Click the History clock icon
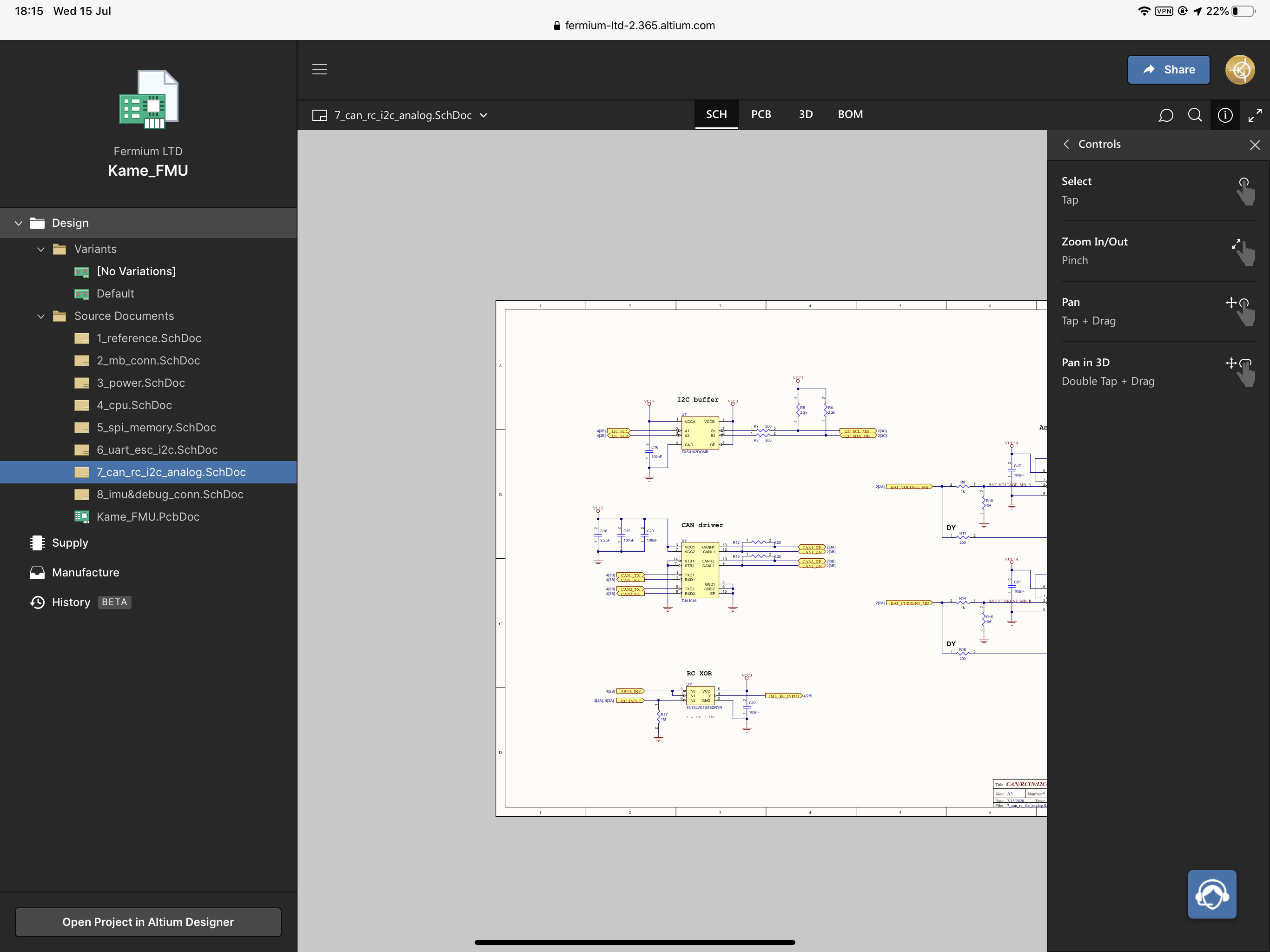This screenshot has width=1270, height=952. point(37,602)
